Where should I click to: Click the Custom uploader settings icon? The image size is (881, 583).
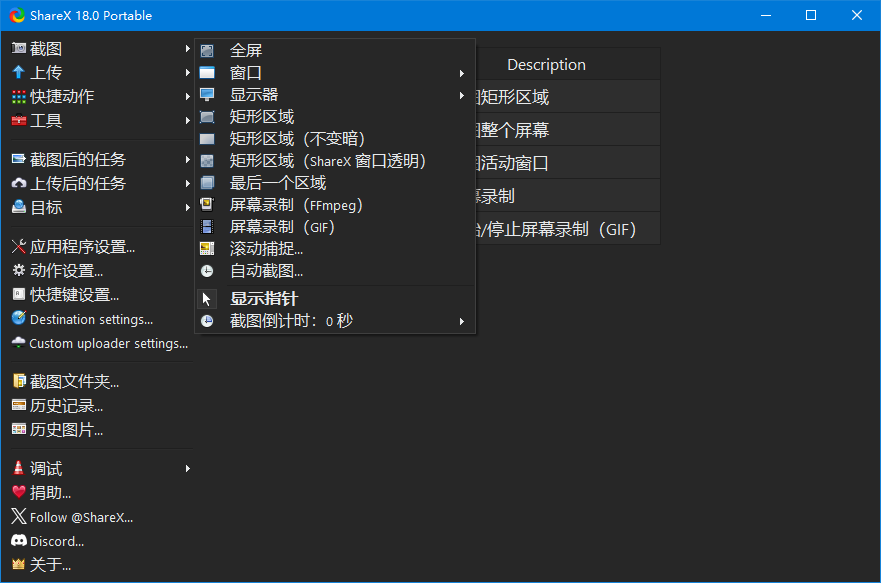tap(19, 343)
